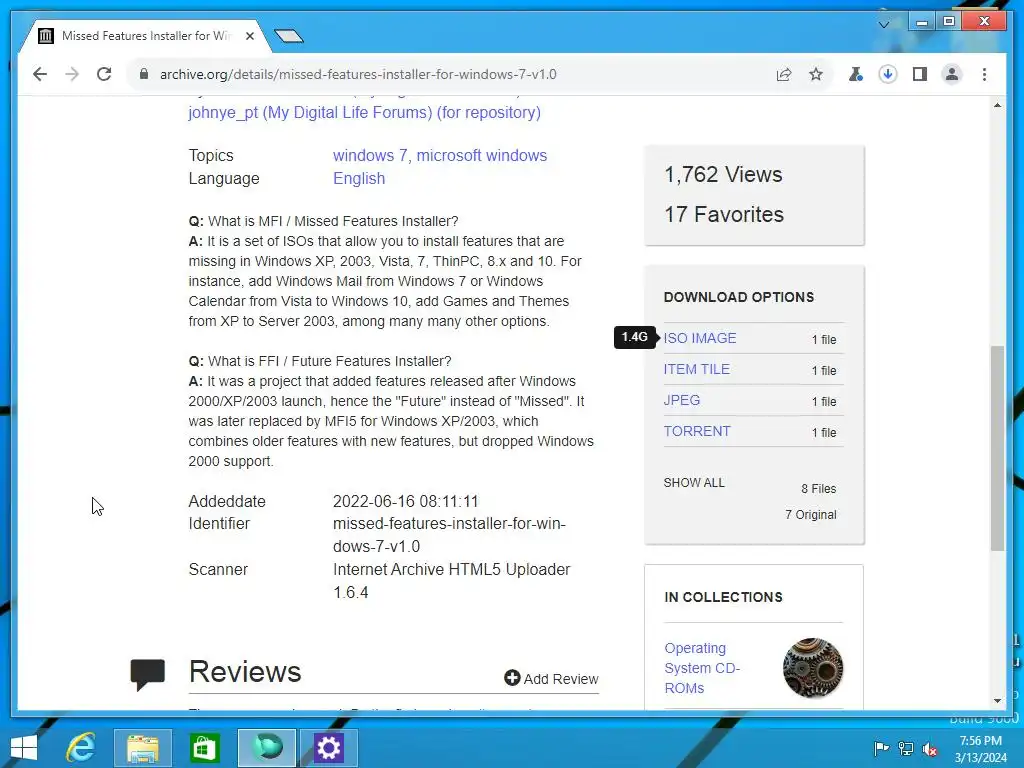Reload the archive.org page

(x=104, y=74)
